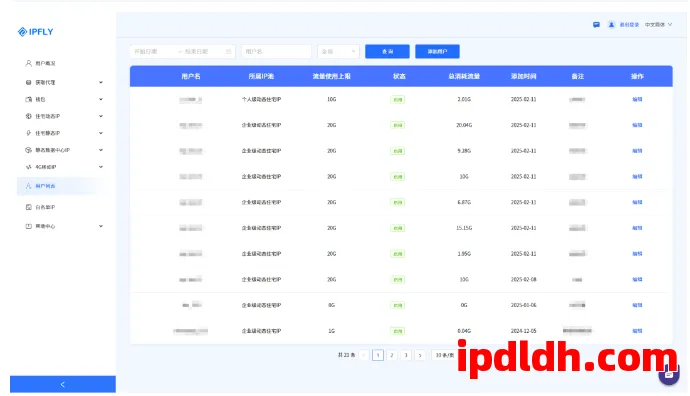Click 编辑 for the 20.04G row
The height and width of the screenshot is (396, 690).
pos(637,125)
